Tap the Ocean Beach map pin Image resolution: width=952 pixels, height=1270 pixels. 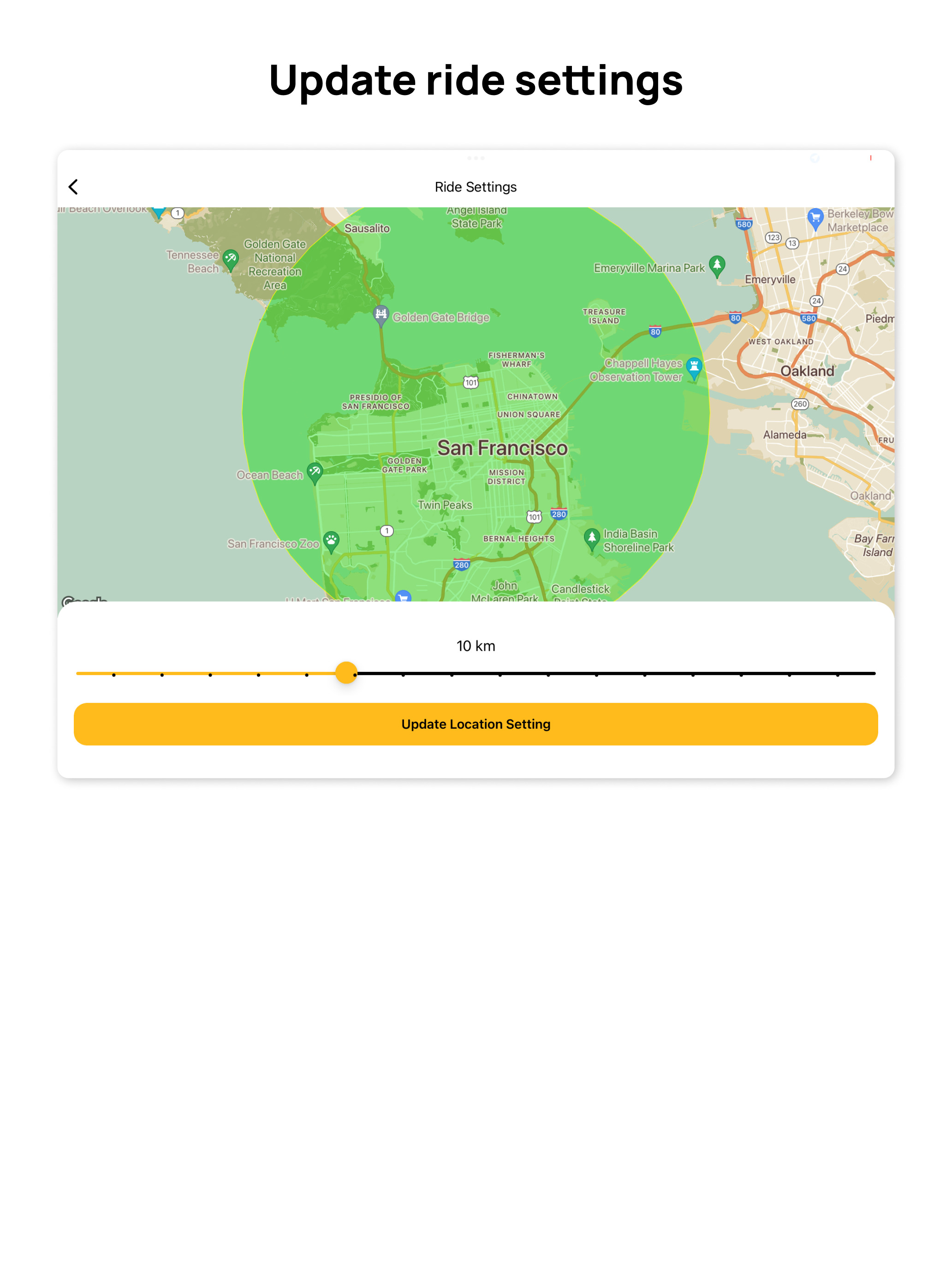(x=315, y=473)
